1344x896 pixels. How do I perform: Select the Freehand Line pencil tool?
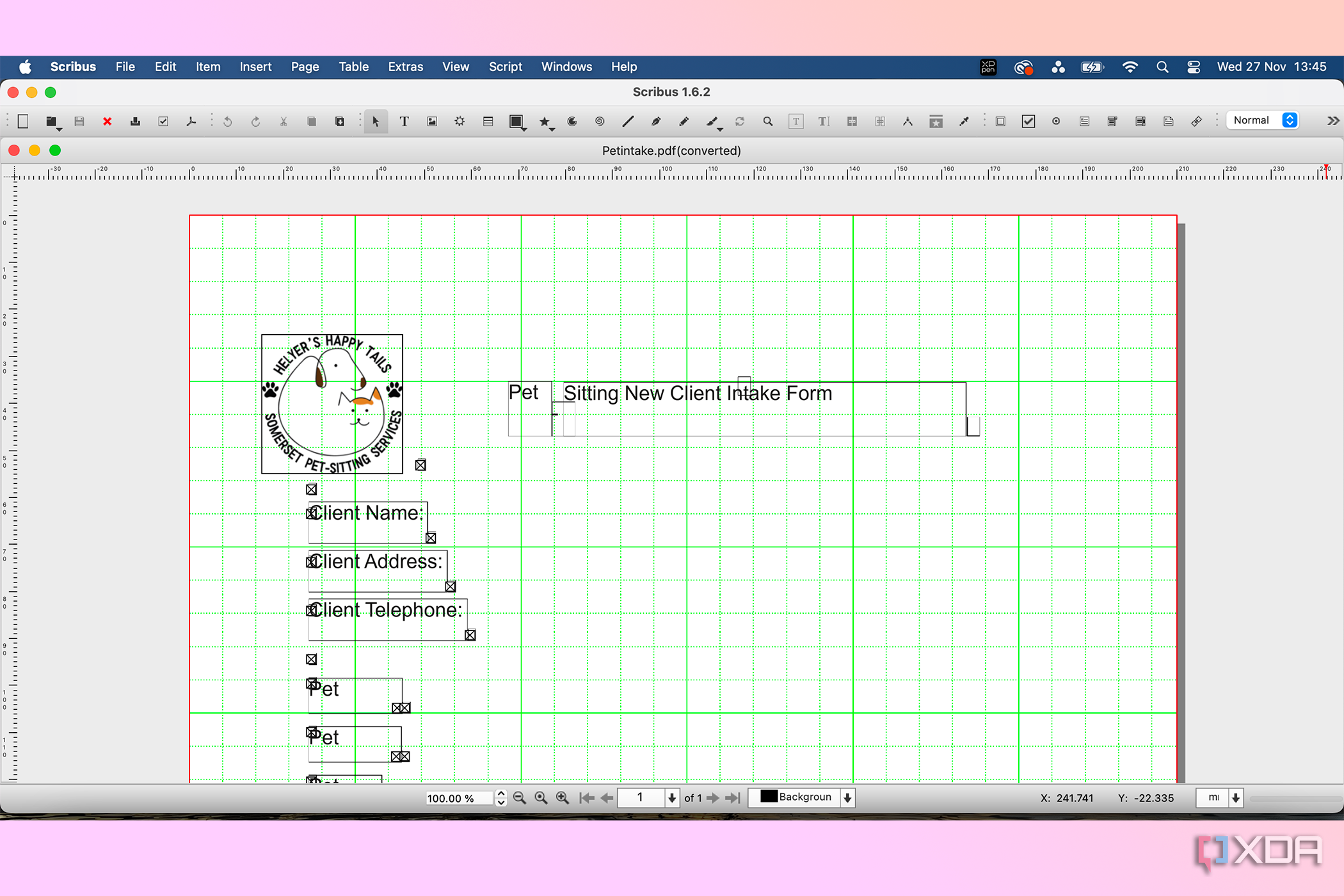click(684, 122)
